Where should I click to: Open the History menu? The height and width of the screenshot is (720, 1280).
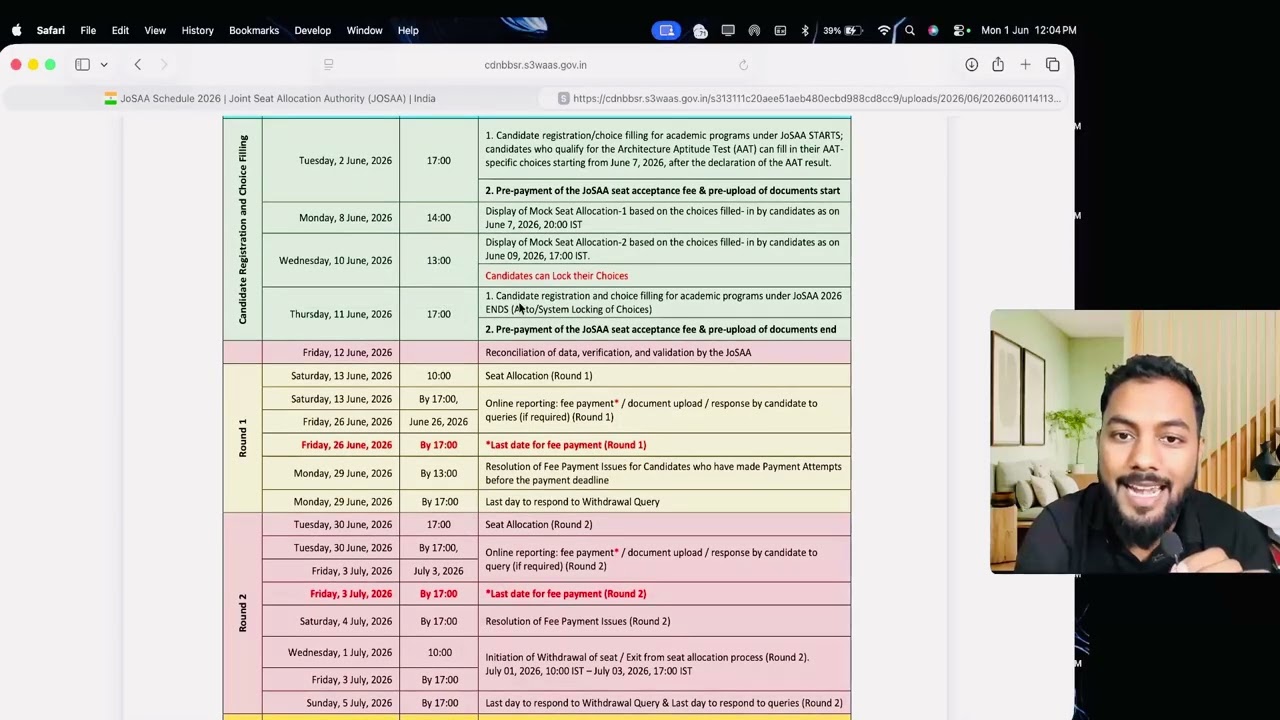[198, 30]
